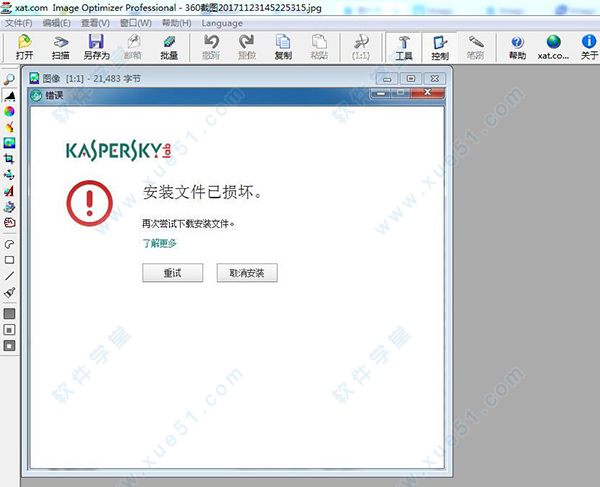Maximize the 图像 [1:1] document window
The height and width of the screenshot is (487, 600).
pos(411,78)
